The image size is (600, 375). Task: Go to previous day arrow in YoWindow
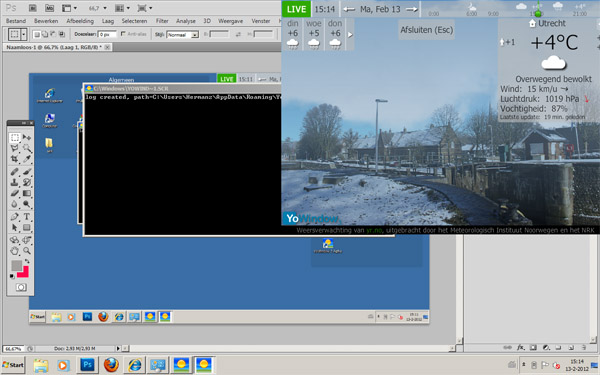[x=349, y=9]
